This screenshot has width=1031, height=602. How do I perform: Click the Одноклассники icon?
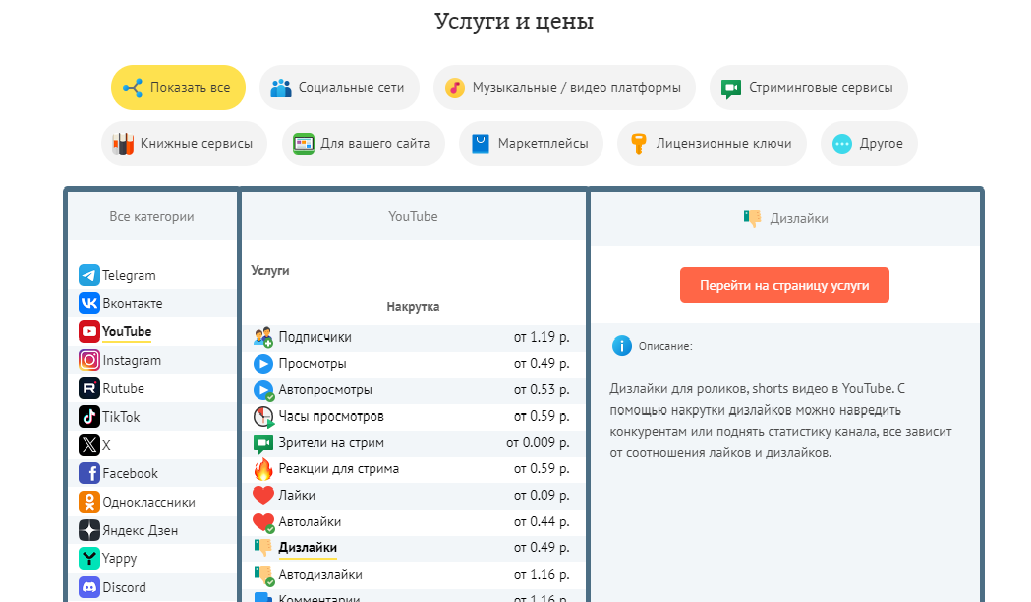(x=89, y=502)
